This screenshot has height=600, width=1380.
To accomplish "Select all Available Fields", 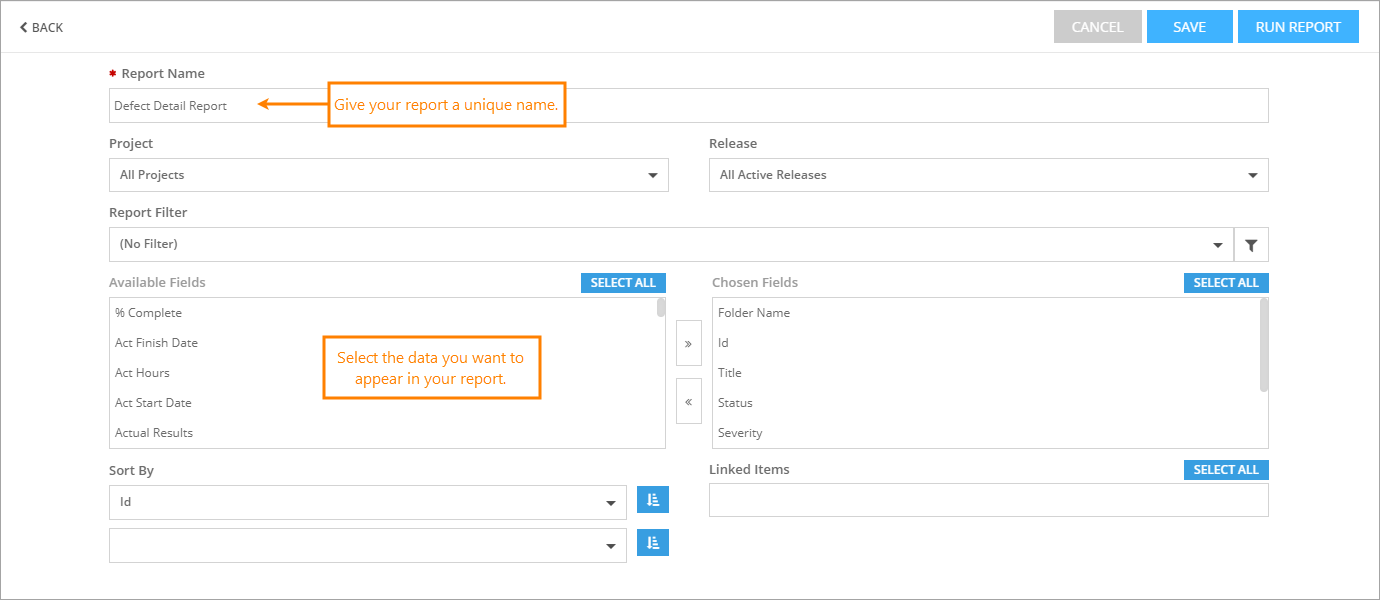I will [x=623, y=283].
